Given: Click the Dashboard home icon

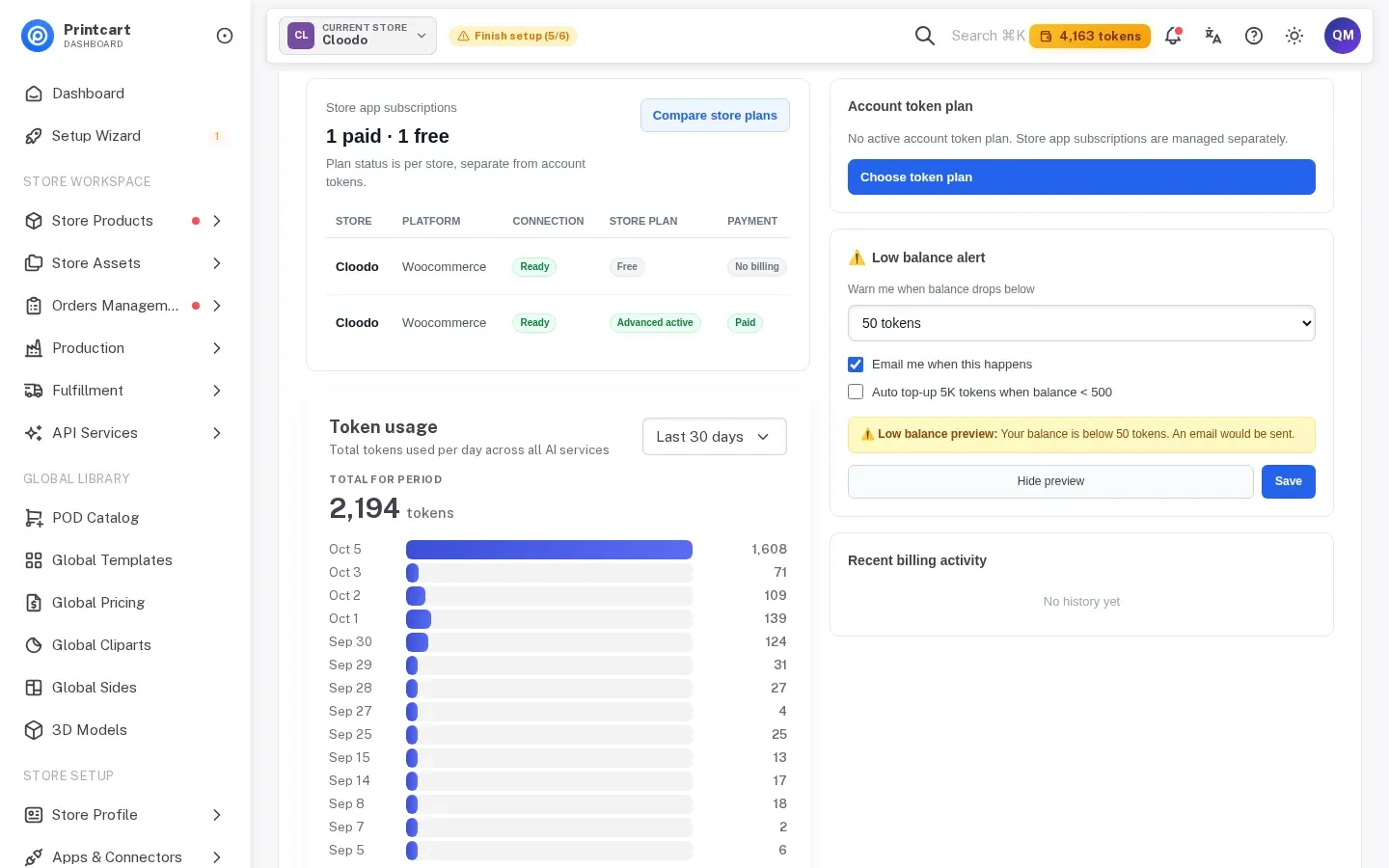Looking at the screenshot, I should 34,94.
